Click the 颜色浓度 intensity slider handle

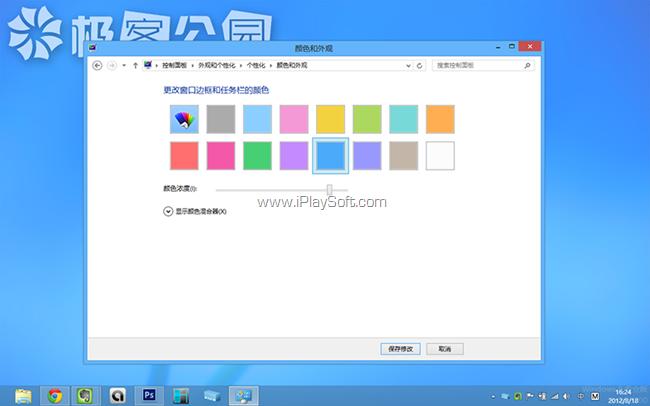click(x=329, y=188)
